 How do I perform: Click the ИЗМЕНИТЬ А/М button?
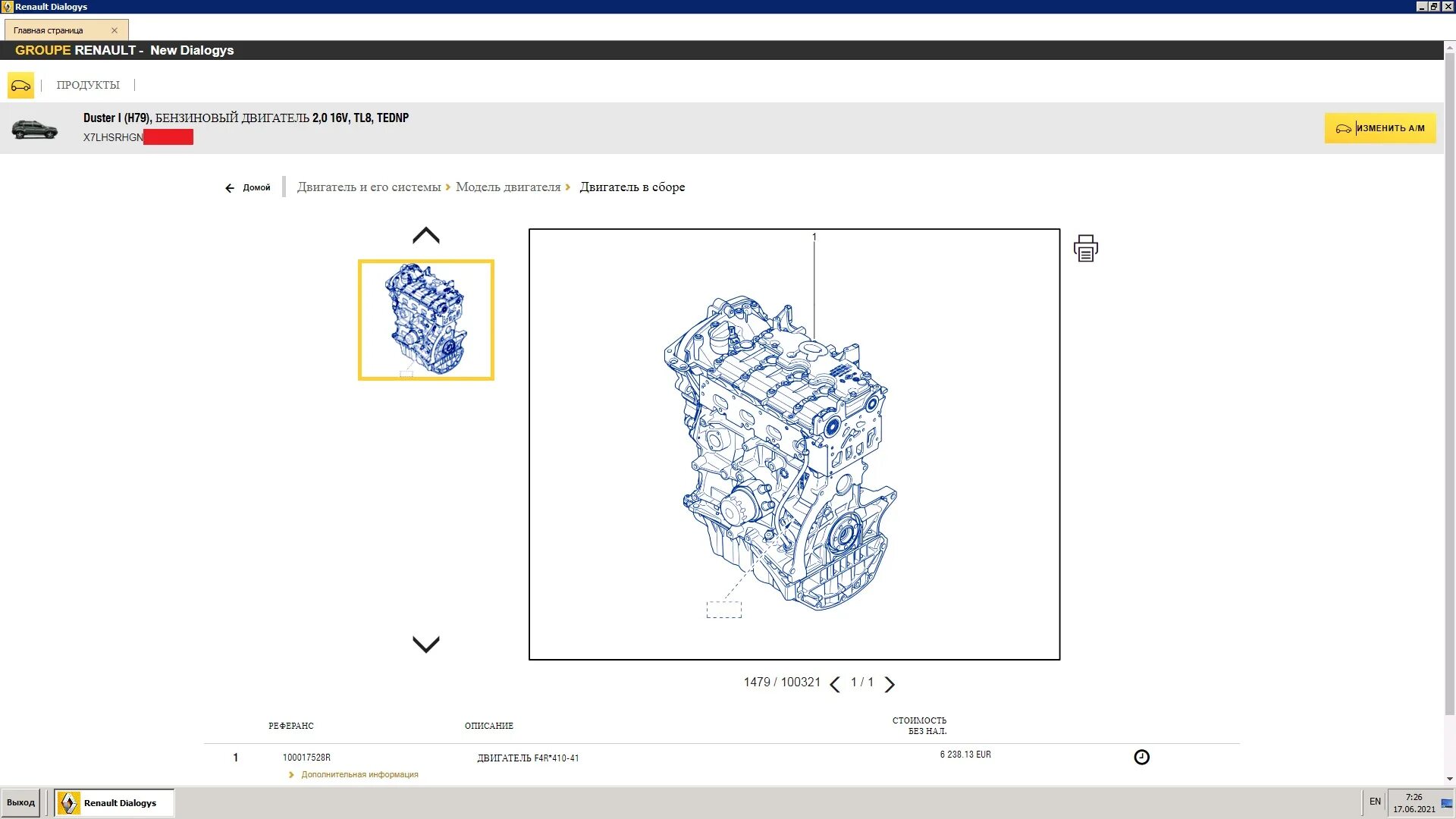click(x=1380, y=128)
